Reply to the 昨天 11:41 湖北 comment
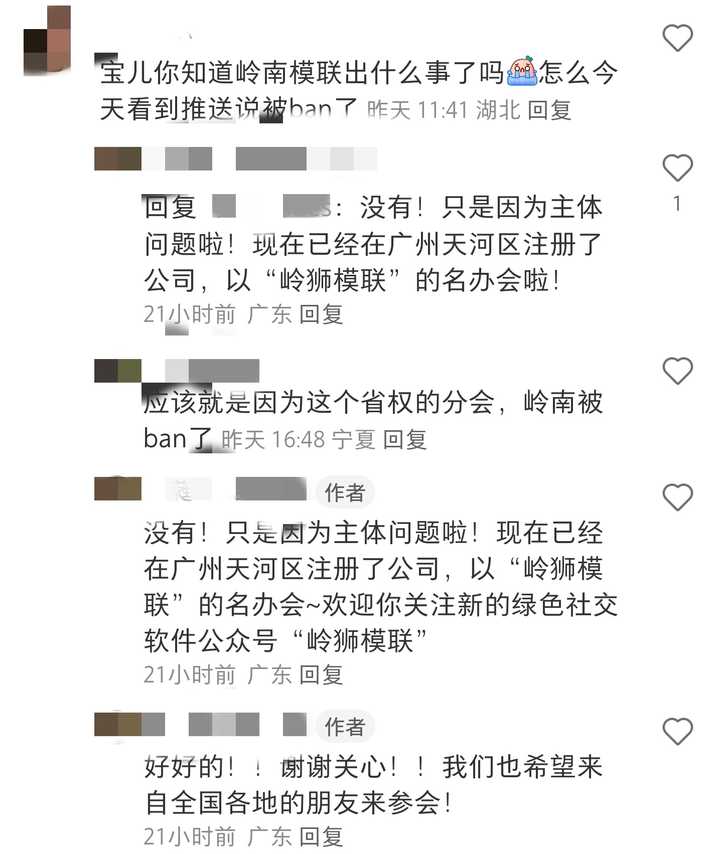720x854 pixels. tap(550, 111)
